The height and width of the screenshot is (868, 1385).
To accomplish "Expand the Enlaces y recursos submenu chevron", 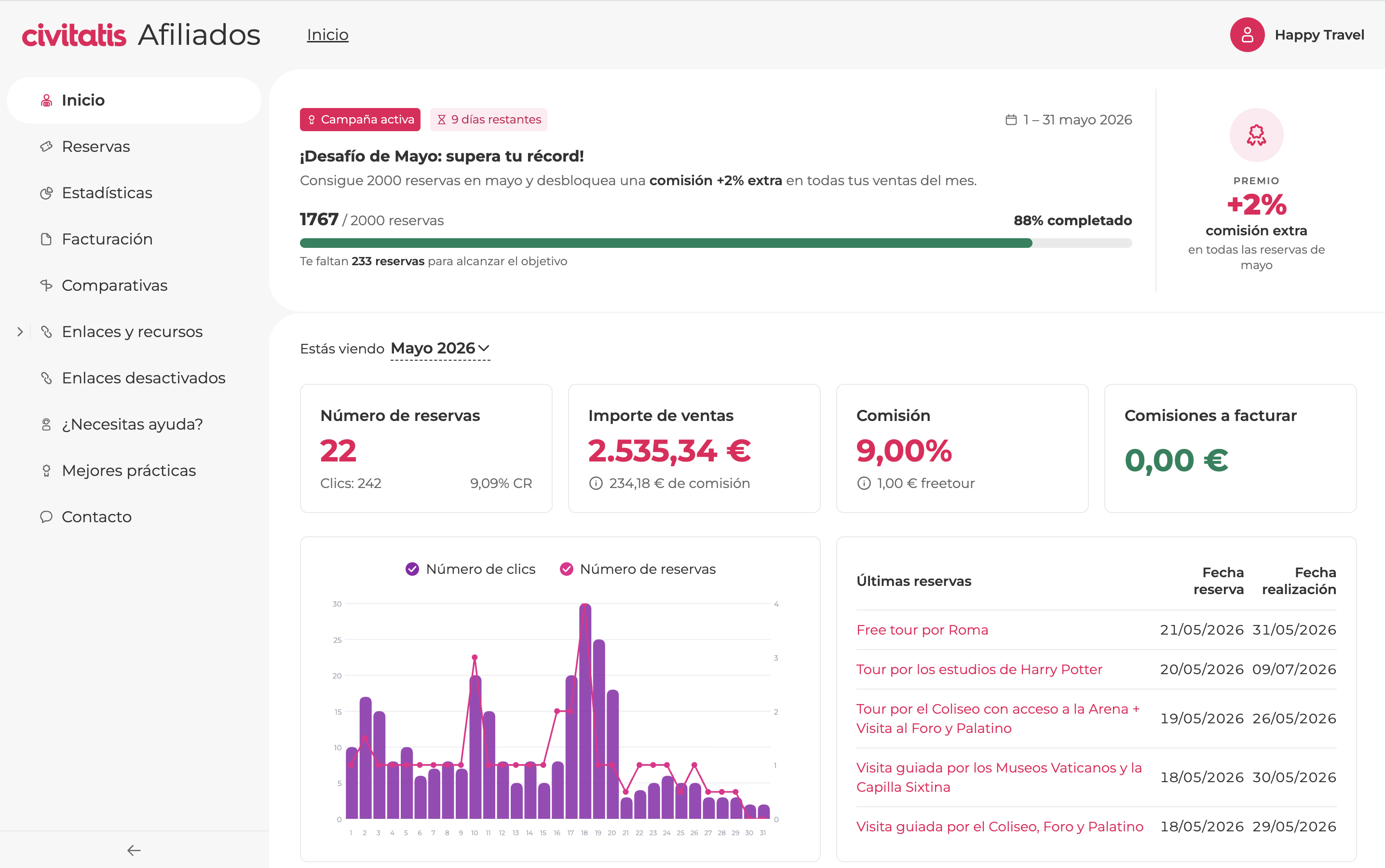I will pyautogui.click(x=20, y=332).
